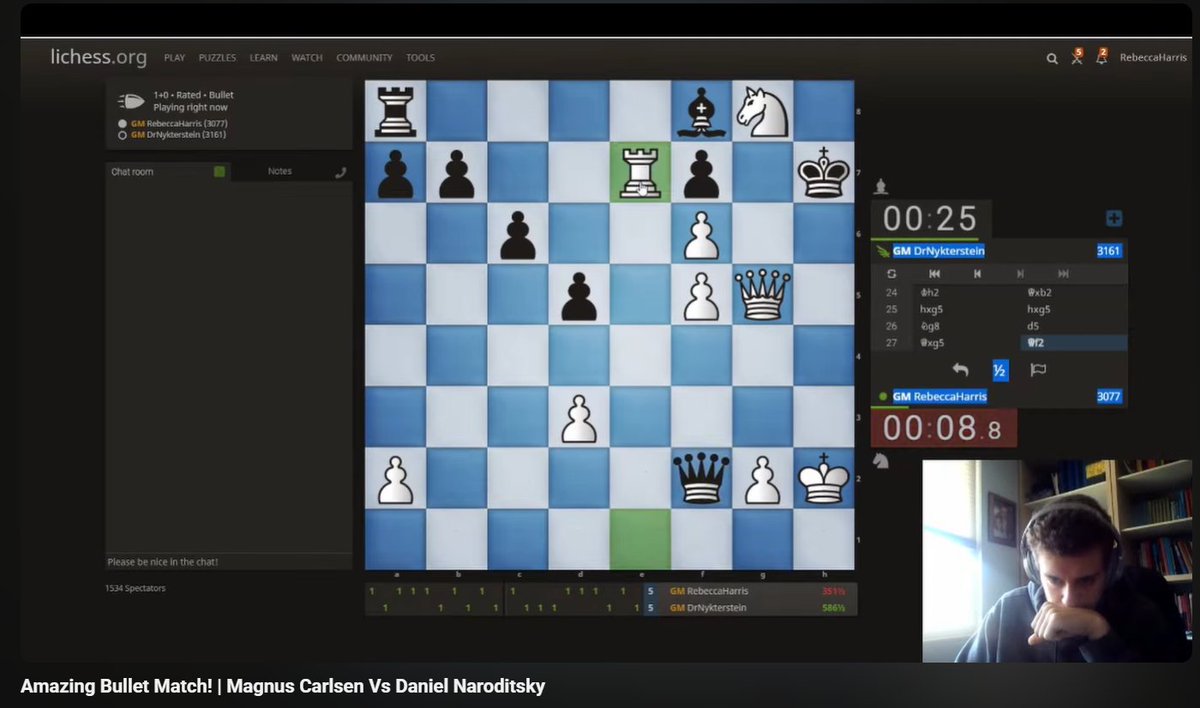Viewport: 1200px width, 708px height.
Task: Click the search magnifier icon
Action: (1052, 58)
